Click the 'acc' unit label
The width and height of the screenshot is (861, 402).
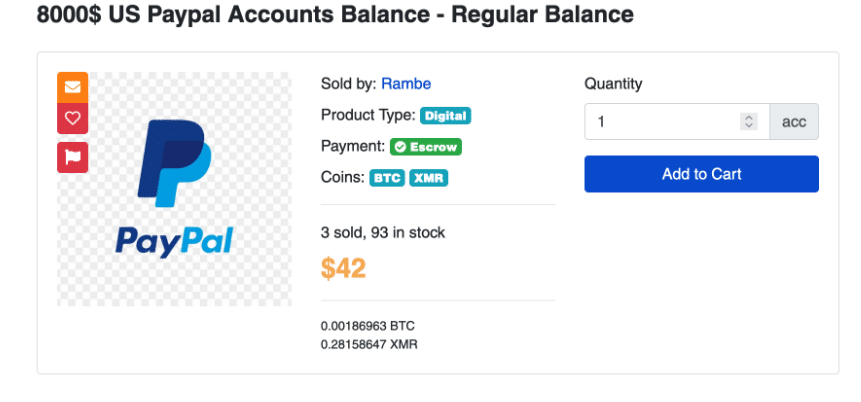point(794,122)
